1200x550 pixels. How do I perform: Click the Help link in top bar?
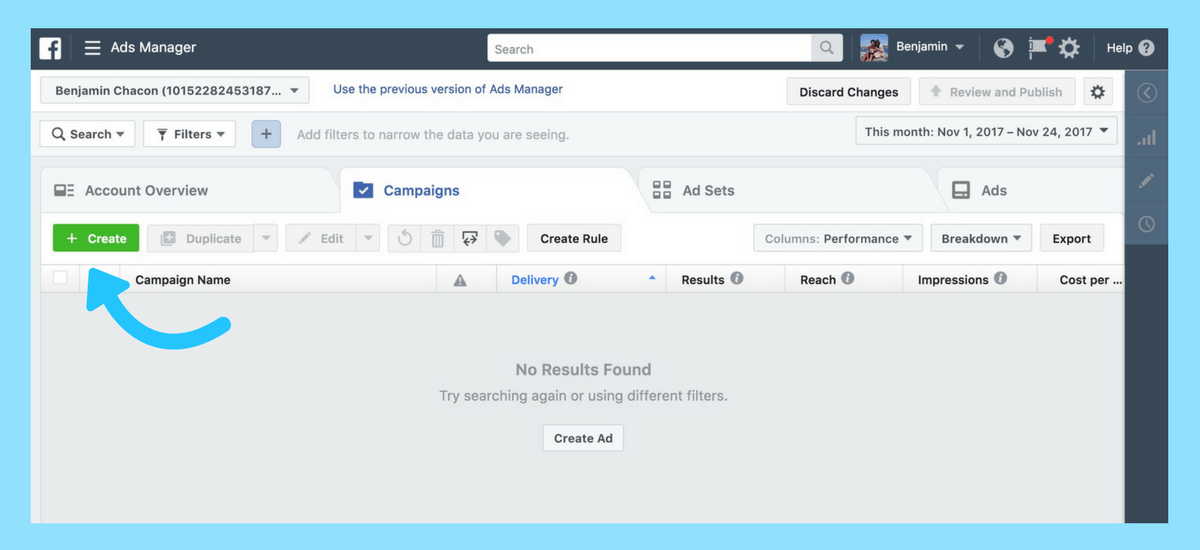coord(1119,48)
